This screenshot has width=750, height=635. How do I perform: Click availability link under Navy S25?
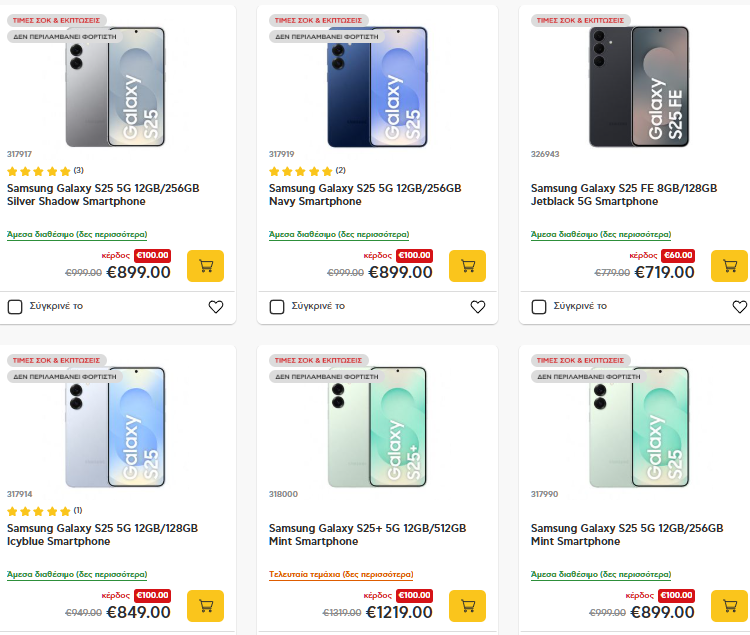339,234
